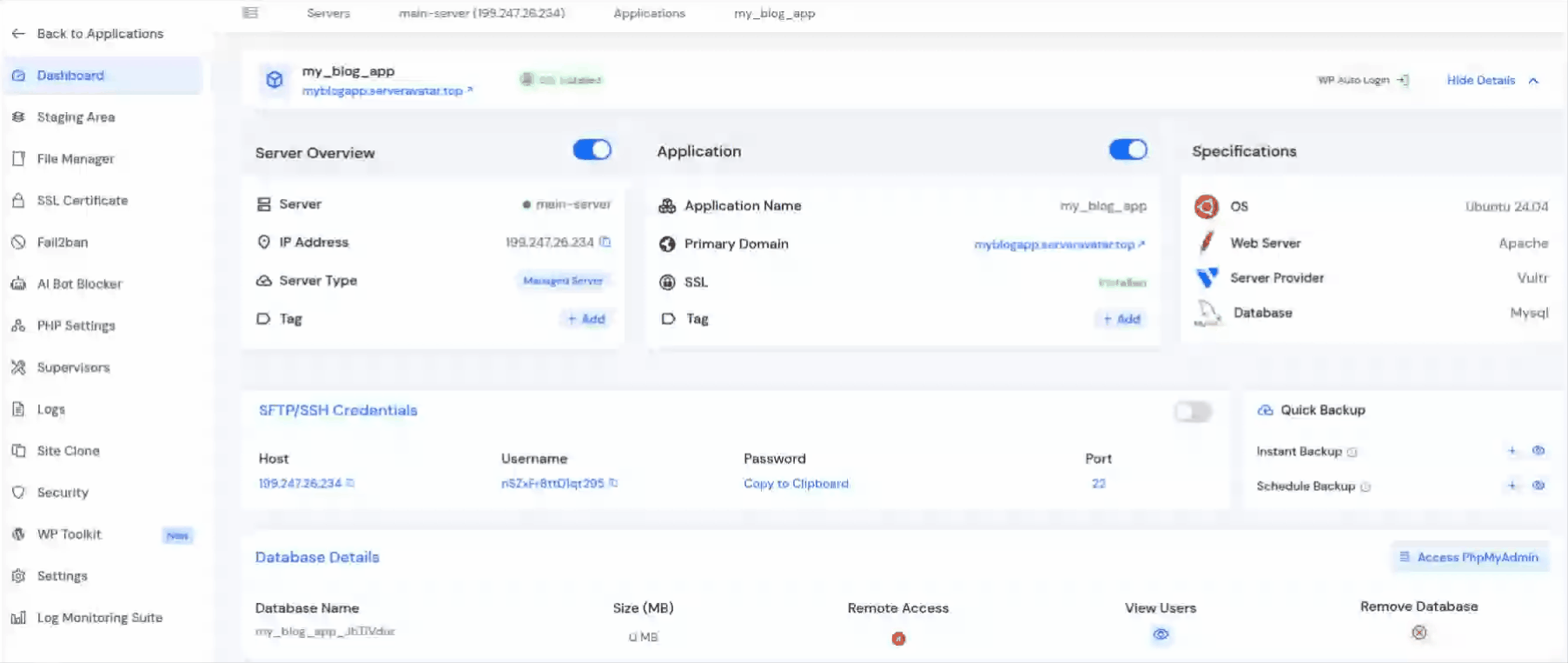1568x663 pixels.
Task: Open Fail2ban section
Action: [63, 242]
